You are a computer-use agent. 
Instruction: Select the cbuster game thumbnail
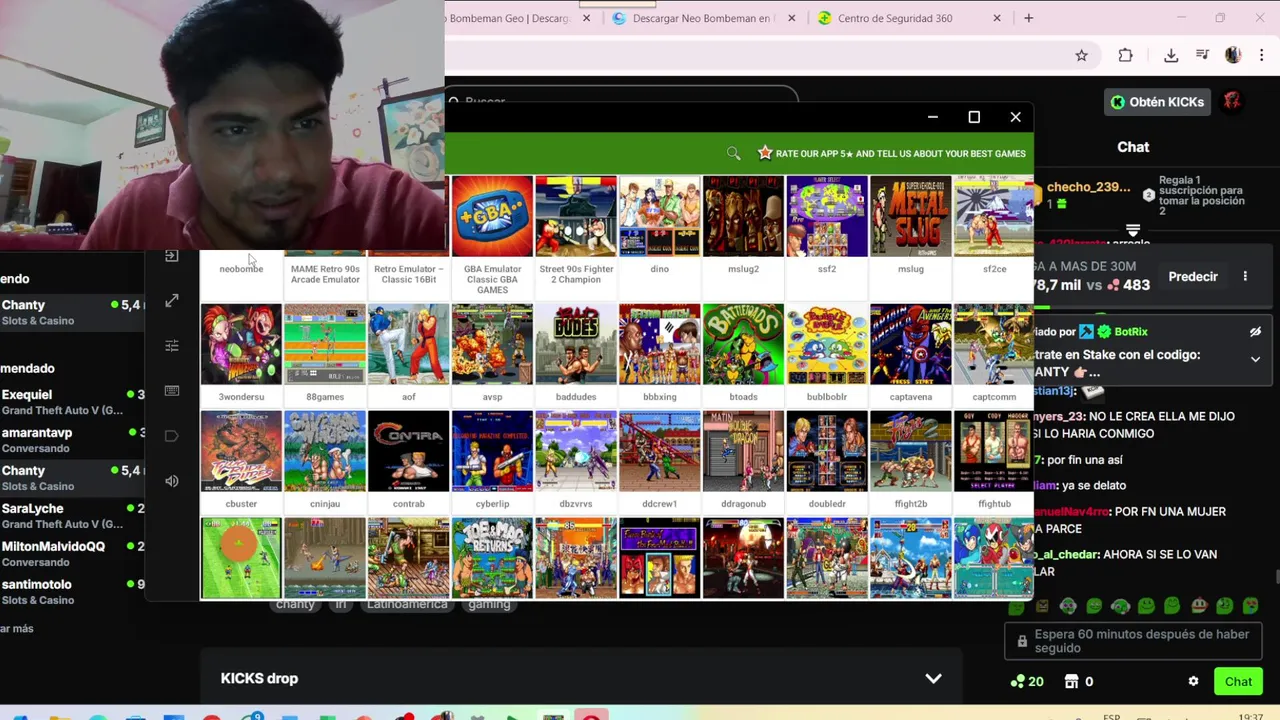tap(241, 451)
